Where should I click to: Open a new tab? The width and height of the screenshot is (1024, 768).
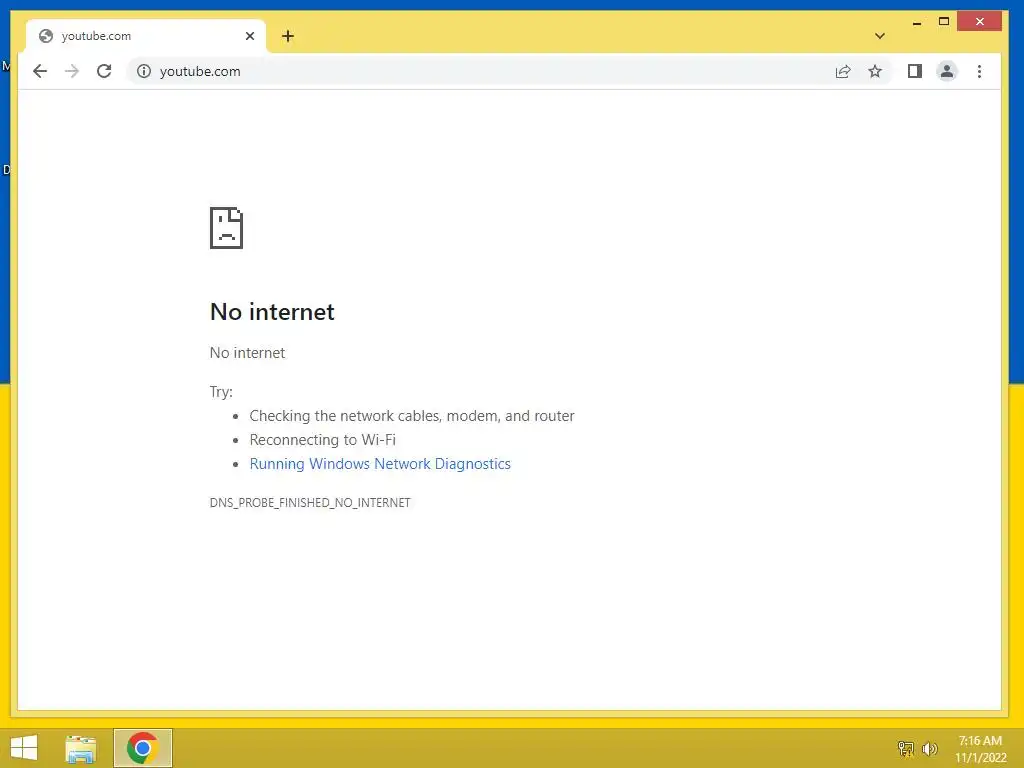tap(288, 36)
